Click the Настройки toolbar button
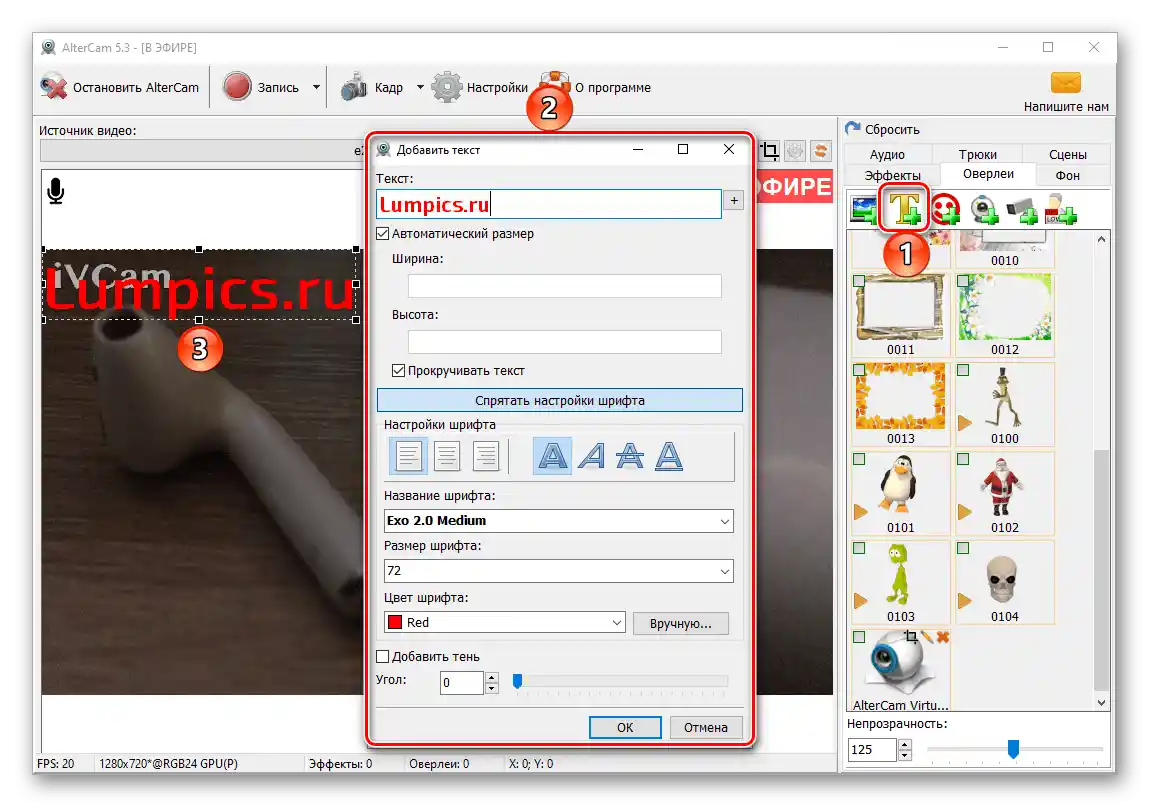The width and height of the screenshot is (1150, 807). (480, 87)
